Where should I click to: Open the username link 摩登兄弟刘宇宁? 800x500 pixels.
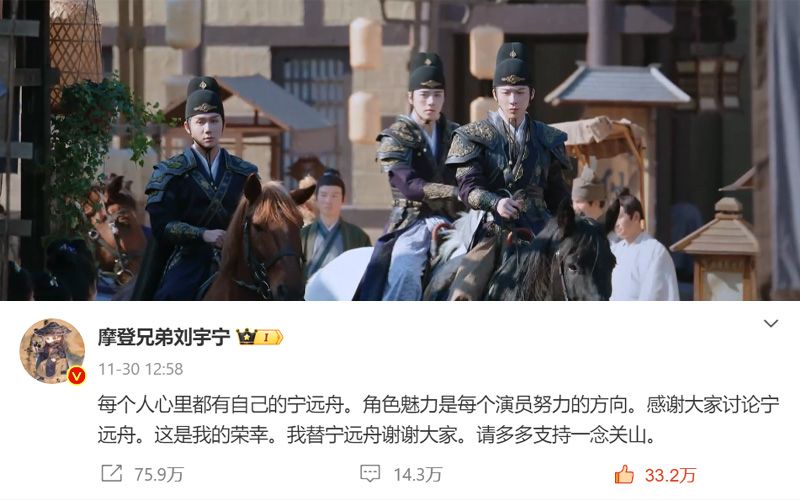tap(164, 337)
